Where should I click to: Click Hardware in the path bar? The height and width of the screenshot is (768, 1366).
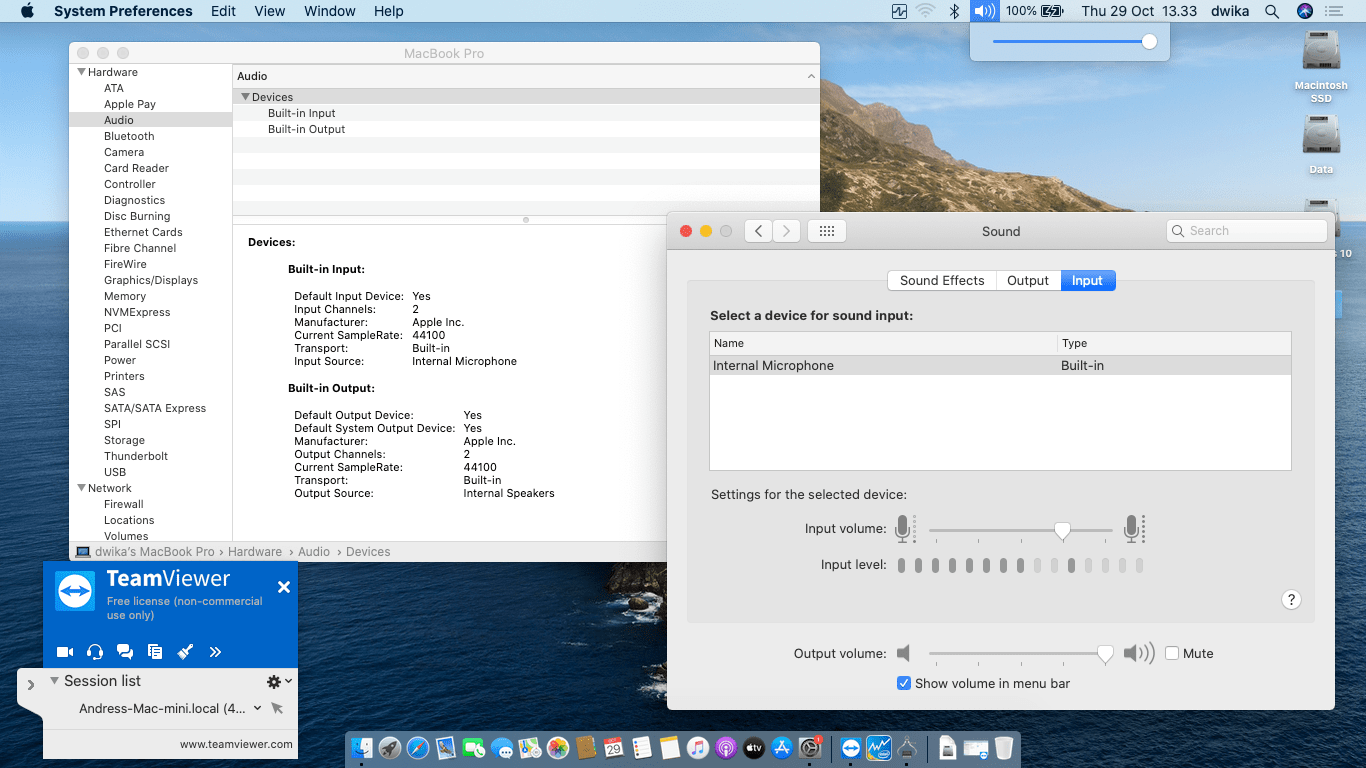pos(255,552)
